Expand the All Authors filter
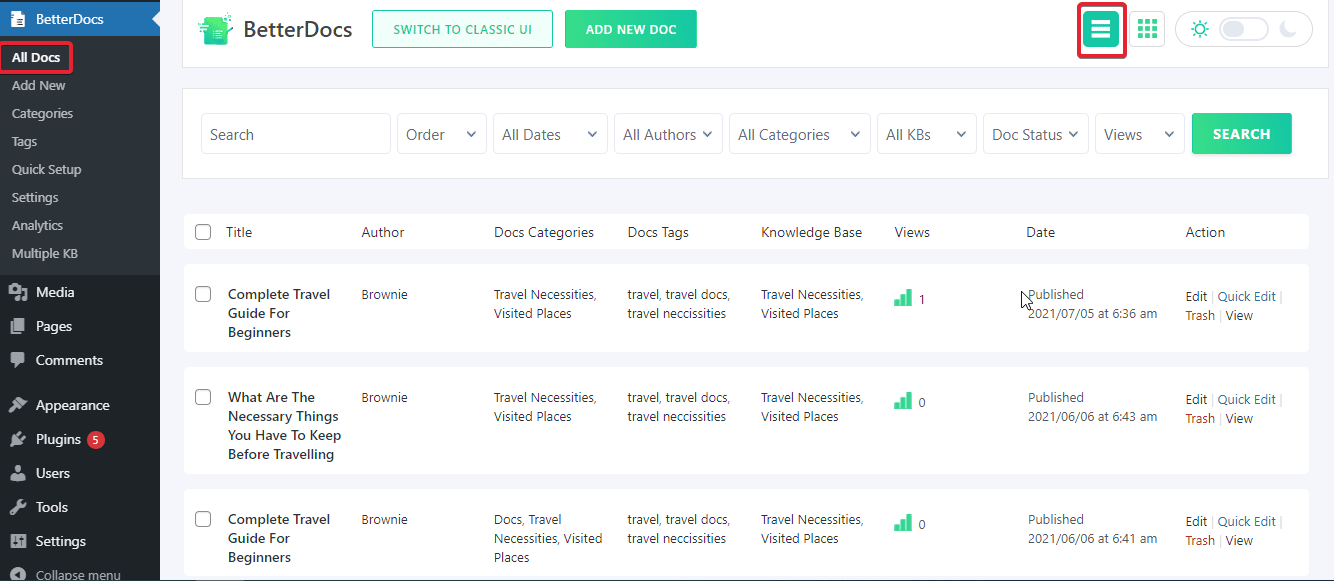Screen dimensions: 1334x581 click(669, 134)
